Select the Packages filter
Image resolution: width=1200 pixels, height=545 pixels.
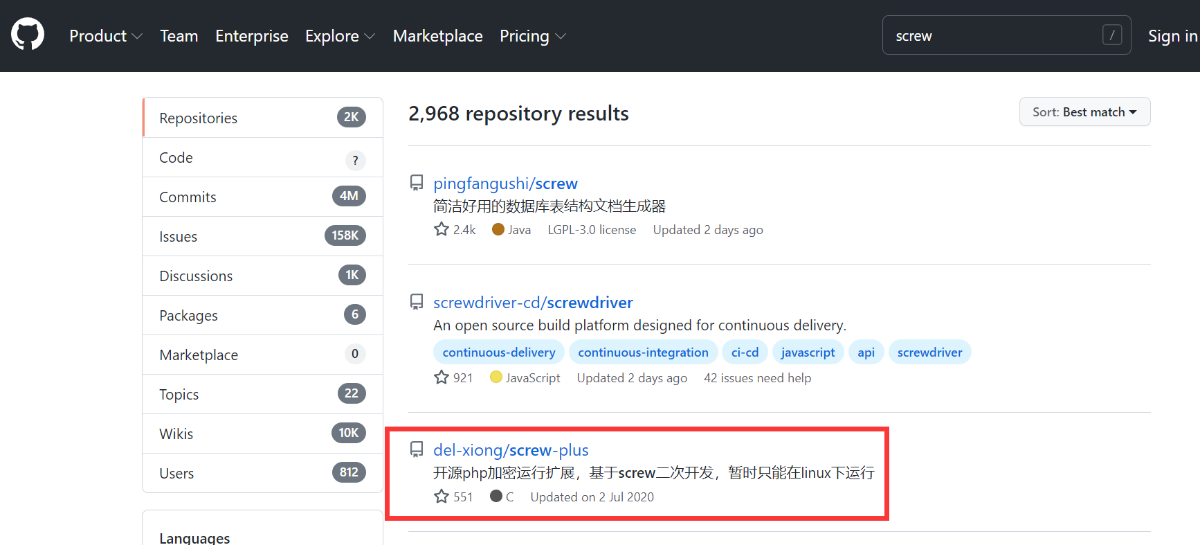point(263,316)
